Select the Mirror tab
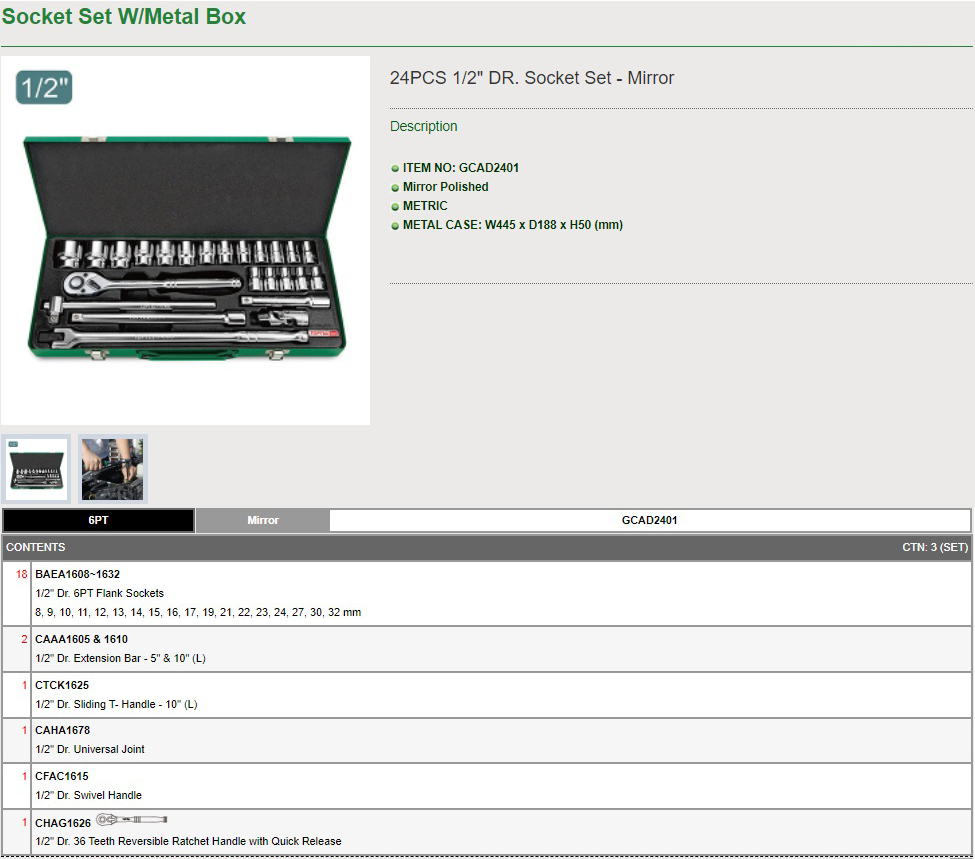The height and width of the screenshot is (859, 975). pos(262,520)
